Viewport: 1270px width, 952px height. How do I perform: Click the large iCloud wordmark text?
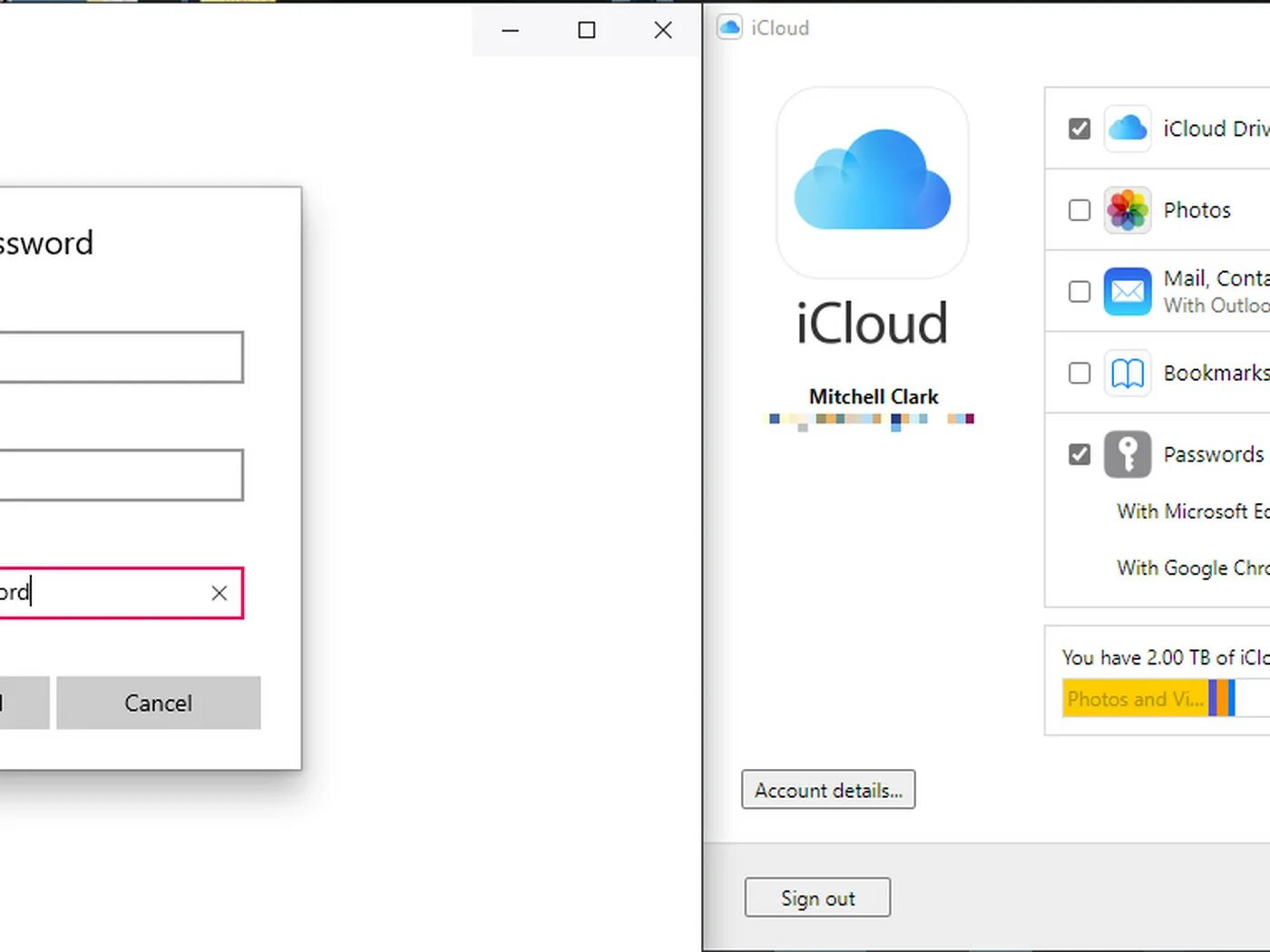tap(873, 324)
